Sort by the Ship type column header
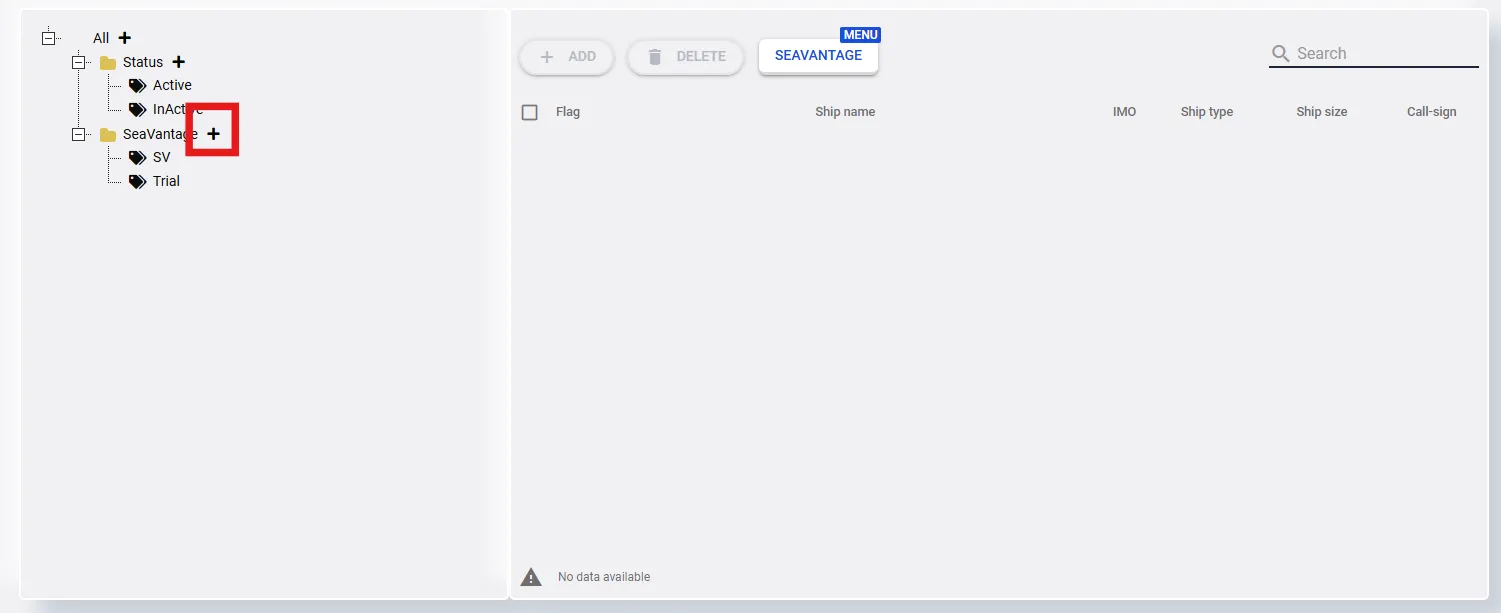Viewport: 1501px width, 613px height. [x=1207, y=112]
